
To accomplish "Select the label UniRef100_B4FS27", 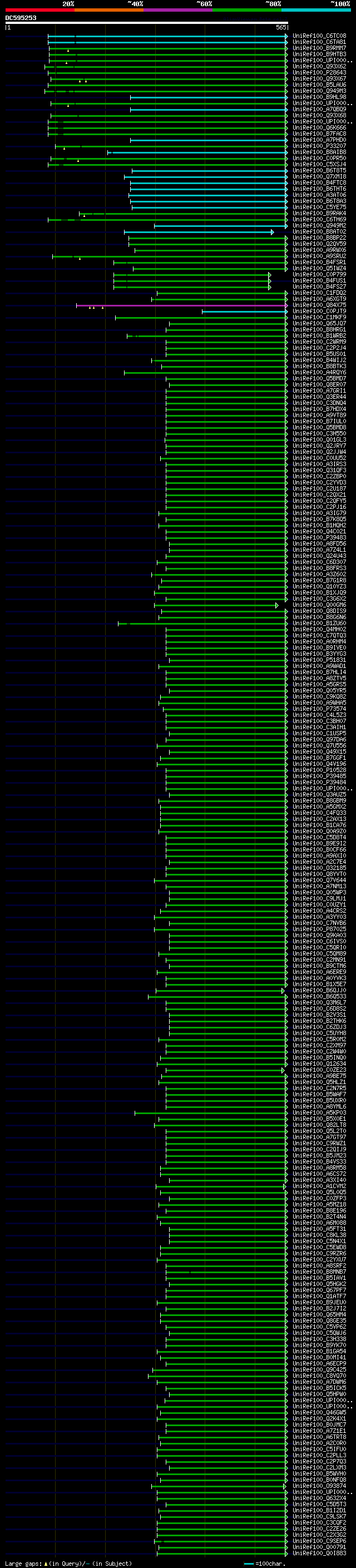I will [319, 286].
